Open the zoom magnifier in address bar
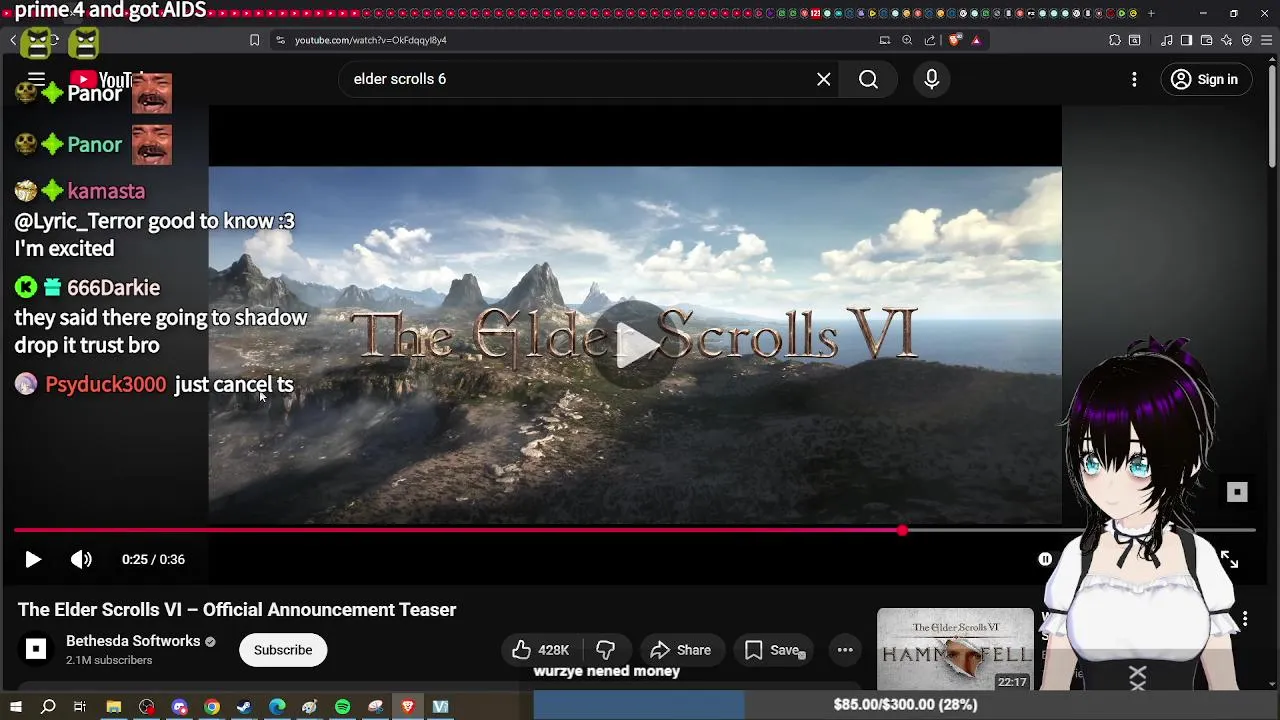Image resolution: width=1280 pixels, height=720 pixels. tap(907, 40)
